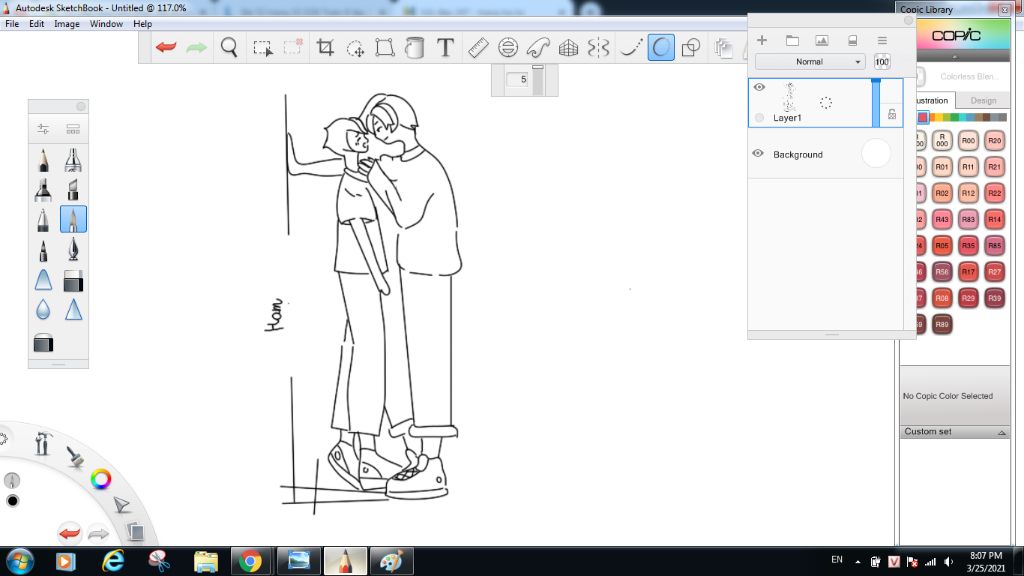This screenshot has height=576, width=1024.
Task: Hide Layer1 using its eye icon
Action: pos(759,87)
